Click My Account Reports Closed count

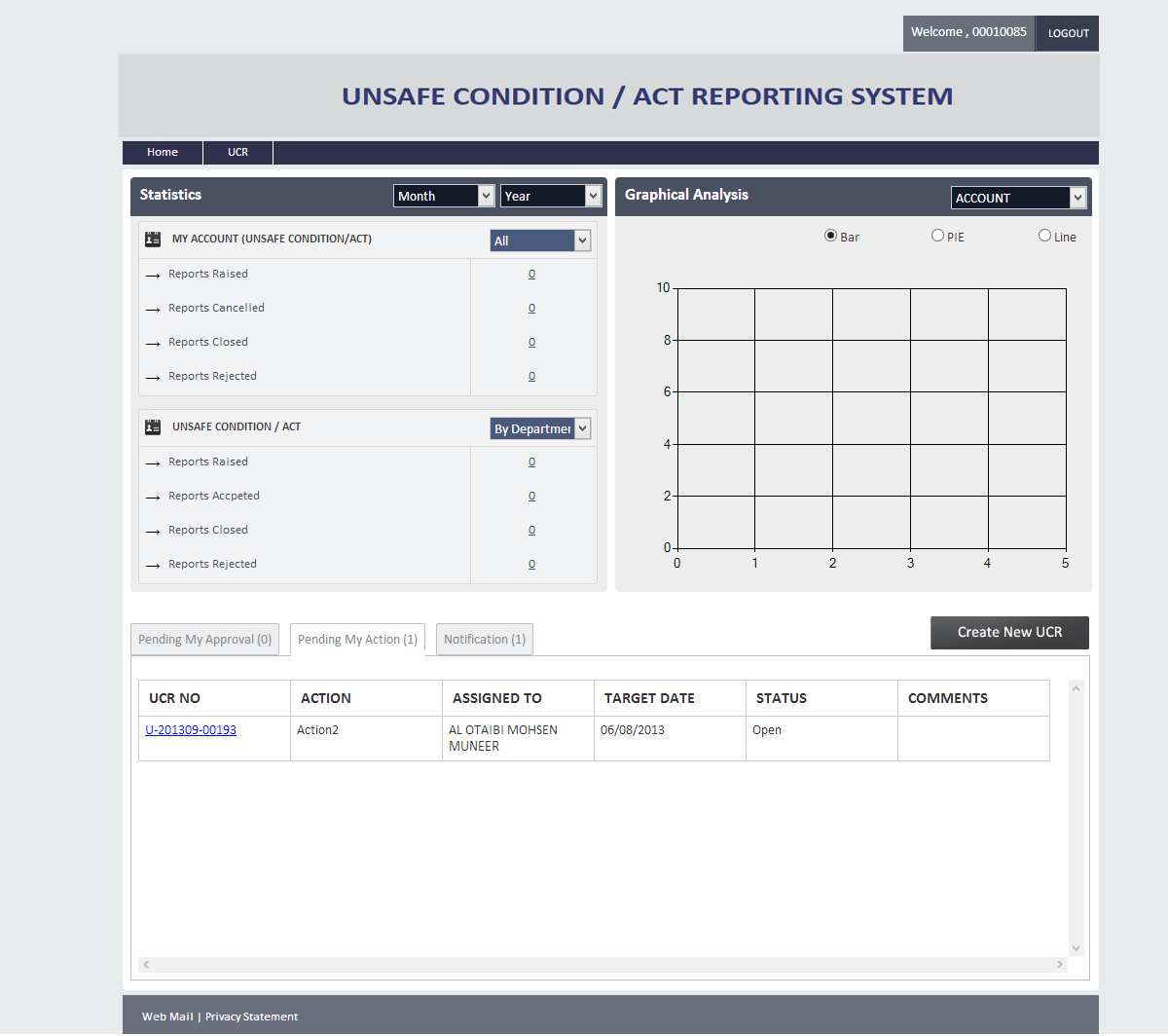(x=531, y=343)
